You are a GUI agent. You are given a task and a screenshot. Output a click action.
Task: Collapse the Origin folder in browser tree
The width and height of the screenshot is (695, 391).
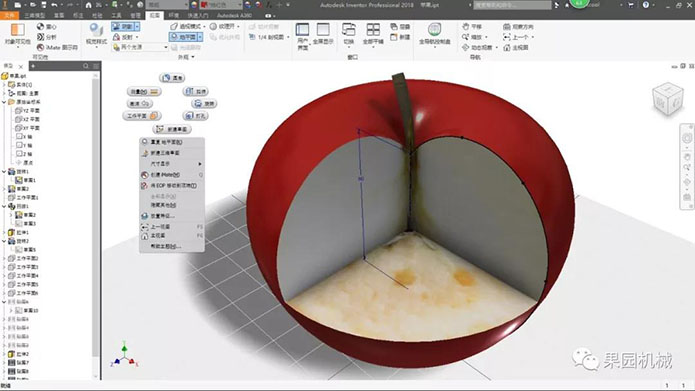click(x=4, y=102)
